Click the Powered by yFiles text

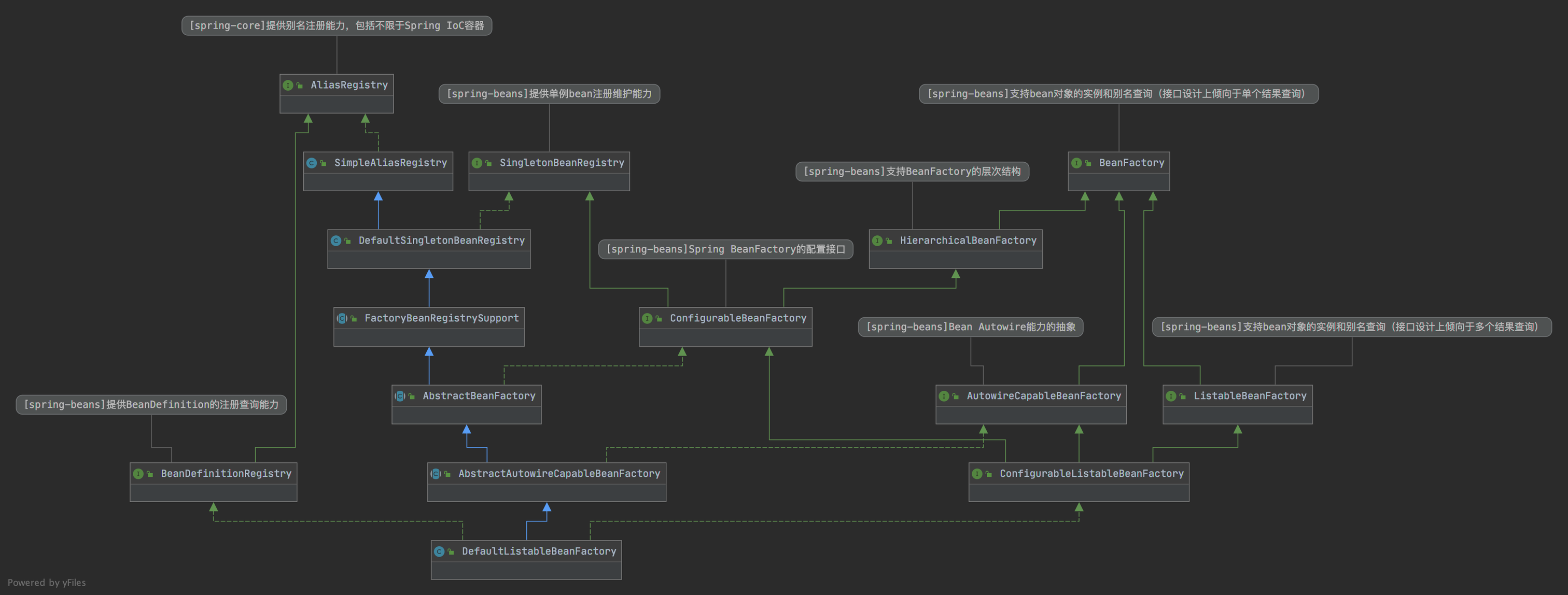coord(47,583)
